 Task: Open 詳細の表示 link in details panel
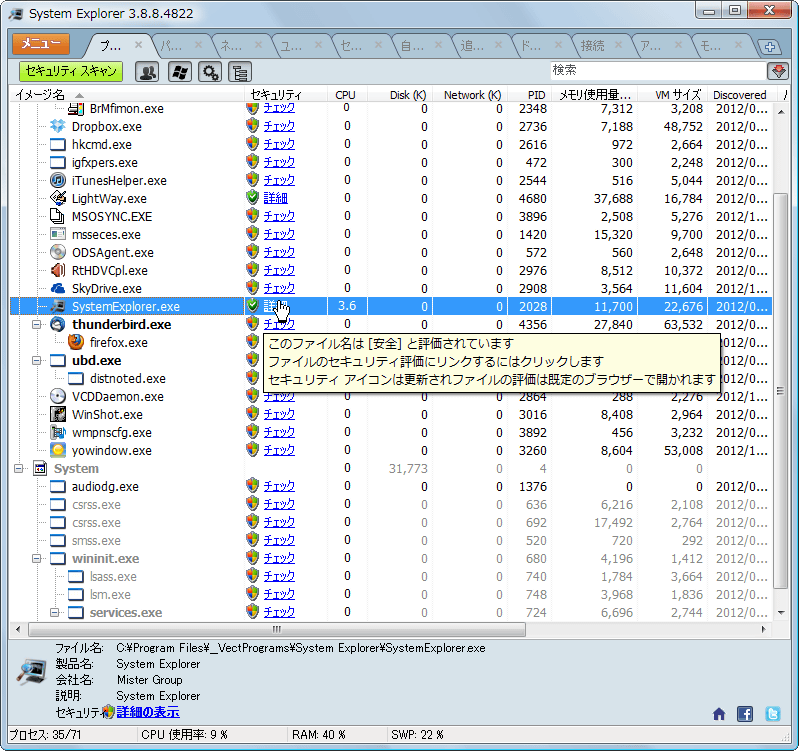pos(148,712)
